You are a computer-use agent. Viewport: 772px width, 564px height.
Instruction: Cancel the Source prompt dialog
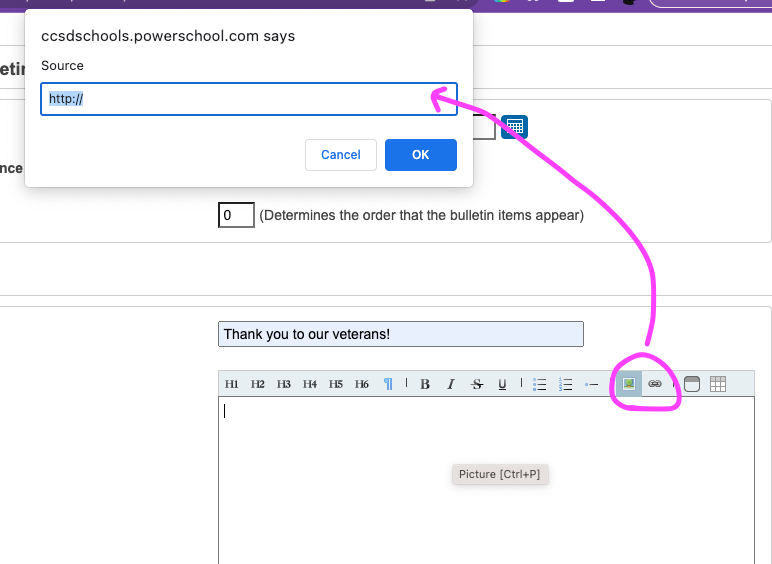pyautogui.click(x=341, y=155)
